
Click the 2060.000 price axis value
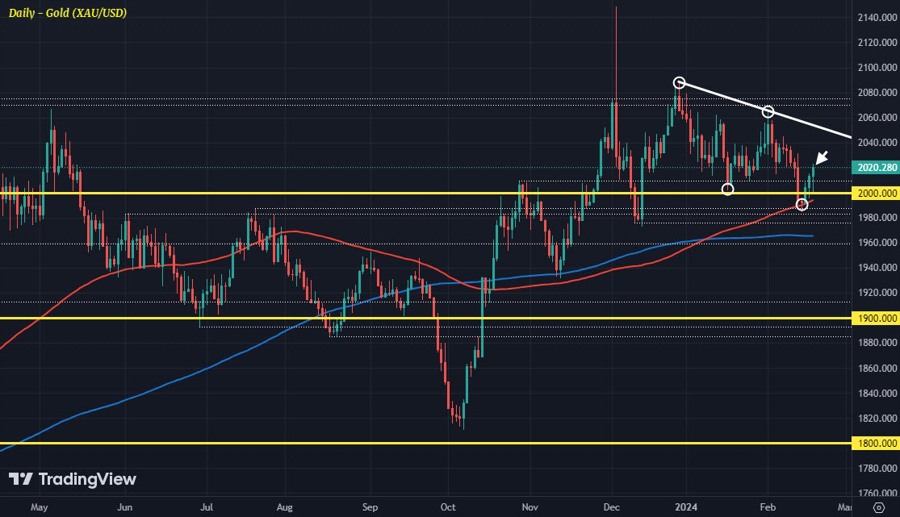877,118
